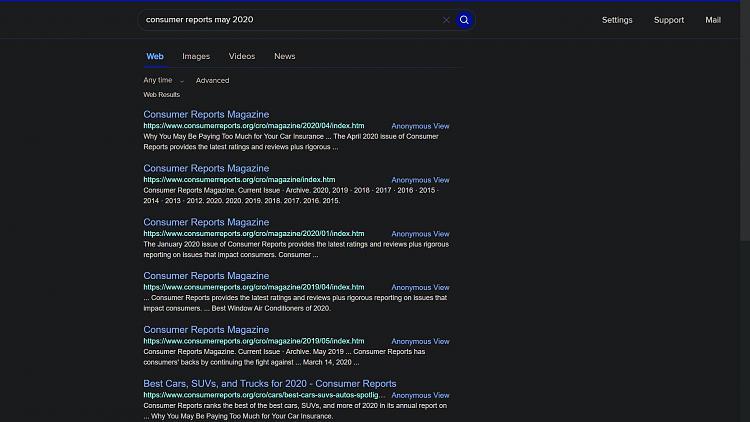The image size is (750, 422).
Task: Expand the Any time filter dropdown
Action: [x=164, y=80]
